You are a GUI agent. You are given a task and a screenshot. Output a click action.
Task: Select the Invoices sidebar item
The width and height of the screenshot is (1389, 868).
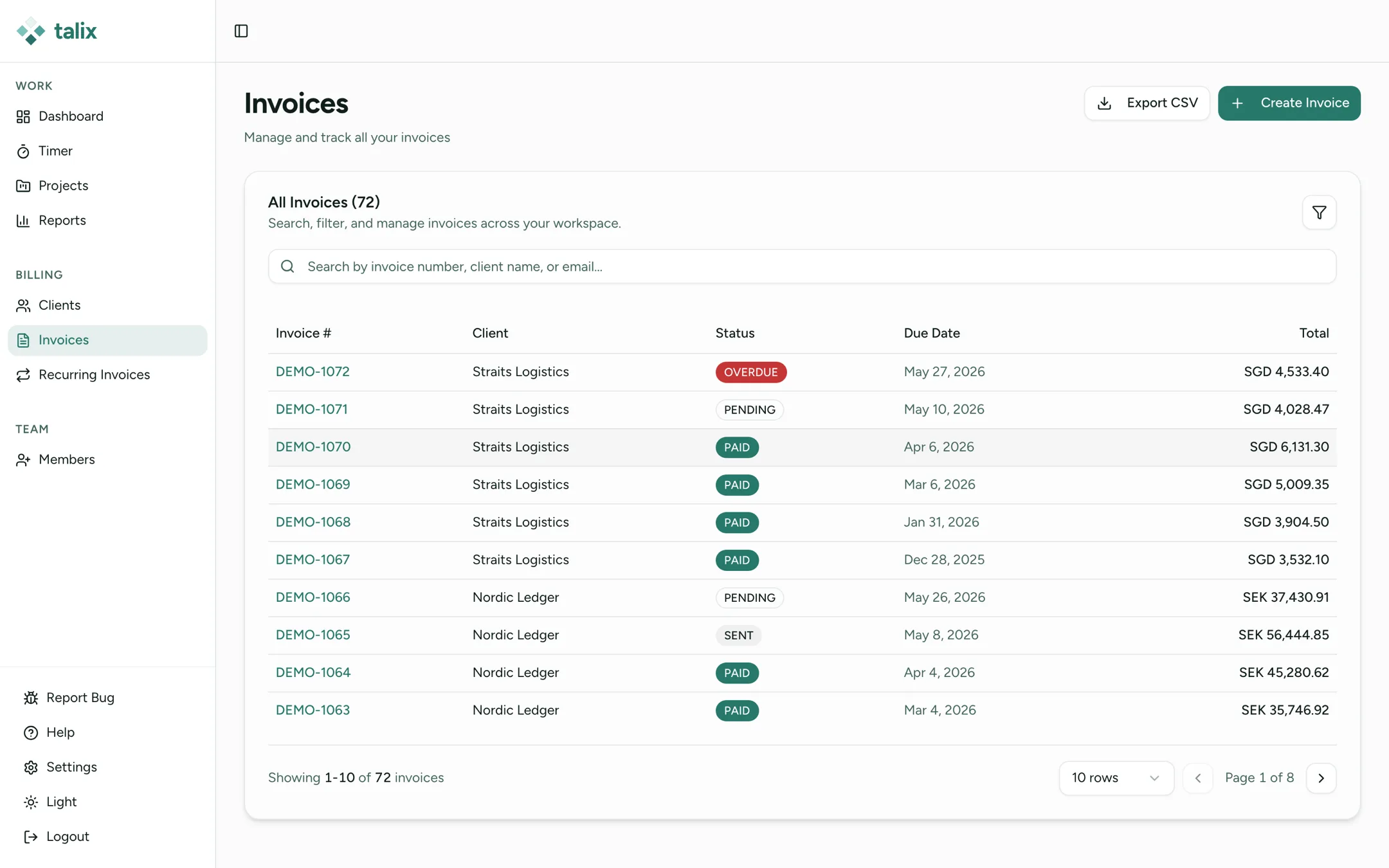[107, 340]
